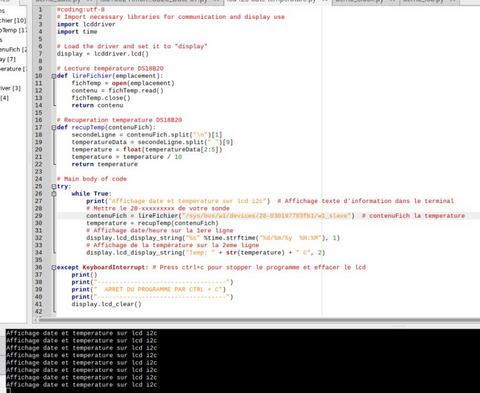This screenshot has height=393, width=480.
Task: Click 'fichTemp = open(emplacement)' line
Action: (123, 83)
